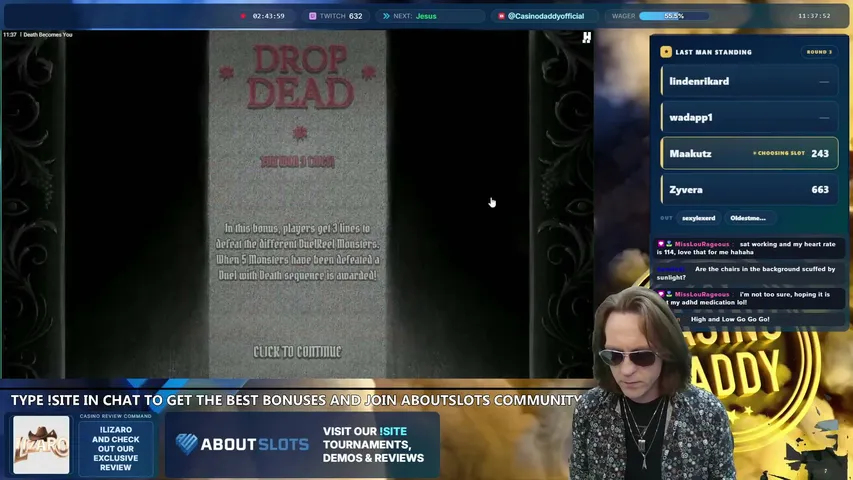Click the NEXT: Jesus label
This screenshot has width=853, height=480.
point(415,16)
